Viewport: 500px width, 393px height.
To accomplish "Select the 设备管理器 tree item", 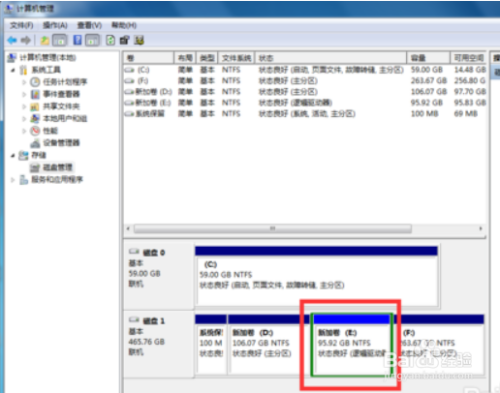I will [x=61, y=143].
